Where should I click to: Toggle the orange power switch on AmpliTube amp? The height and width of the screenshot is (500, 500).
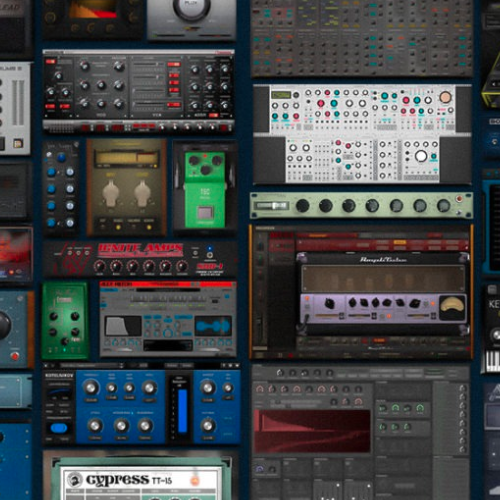(307, 299)
